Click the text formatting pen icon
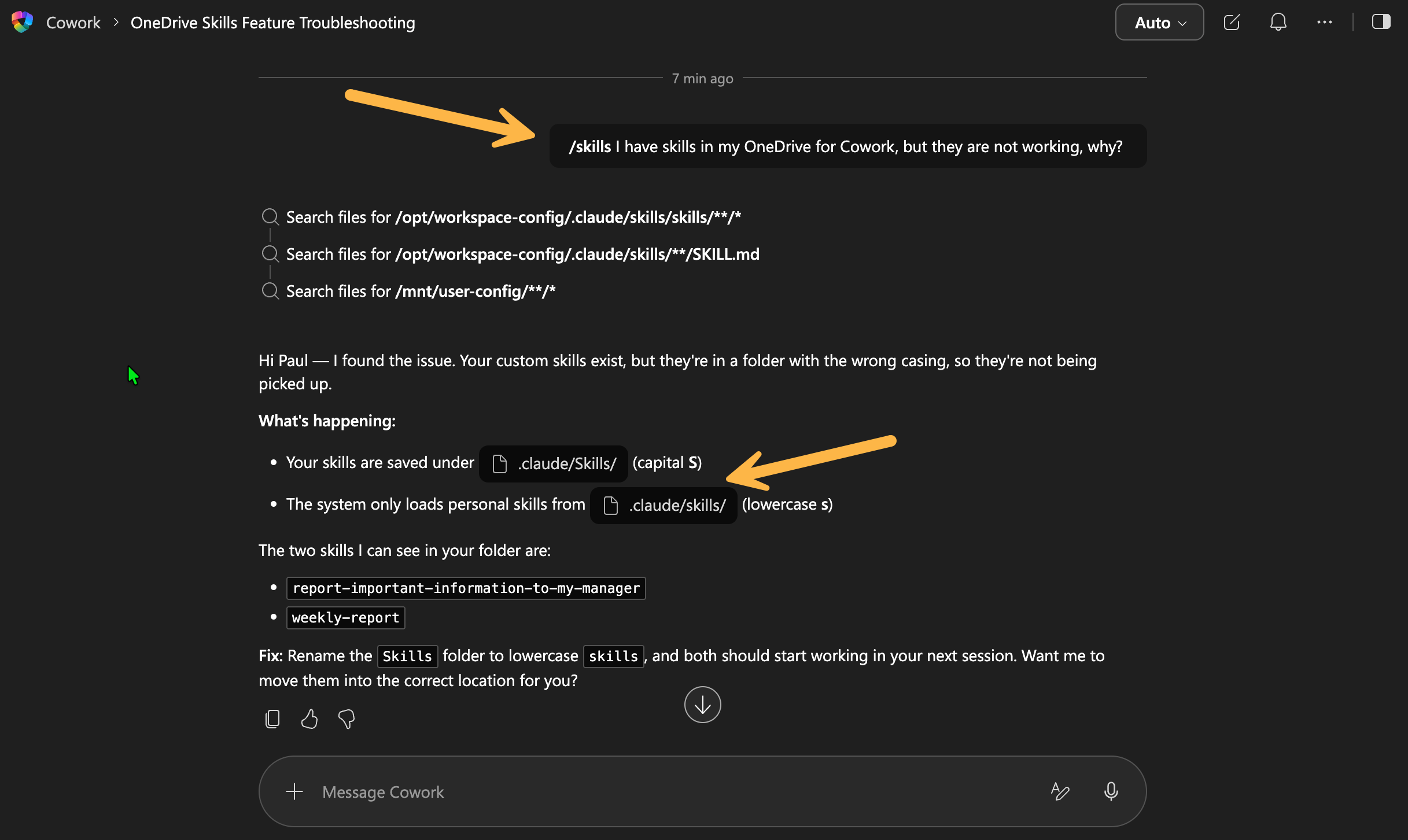The height and width of the screenshot is (840, 1408). [1060, 791]
